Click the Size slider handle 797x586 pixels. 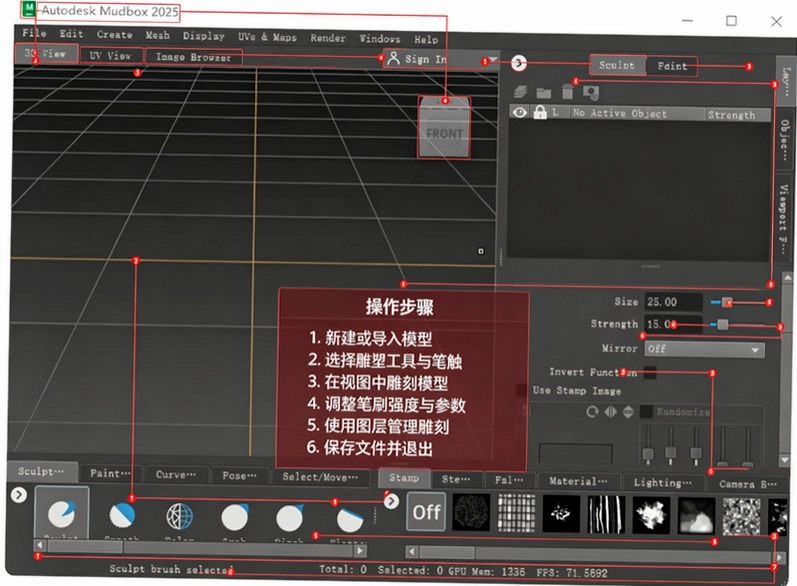click(x=727, y=302)
